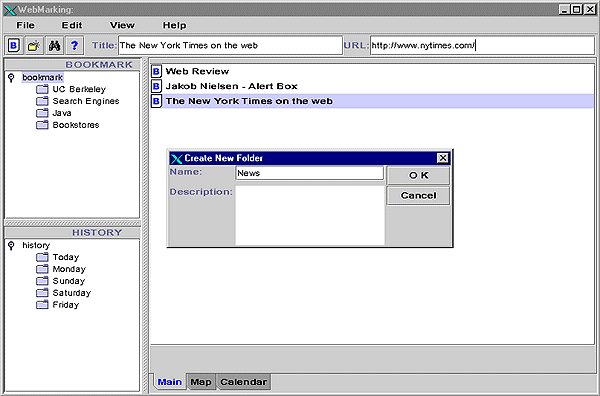Collapse the history tree root node
This screenshot has height=396, width=600.
tap(11, 245)
